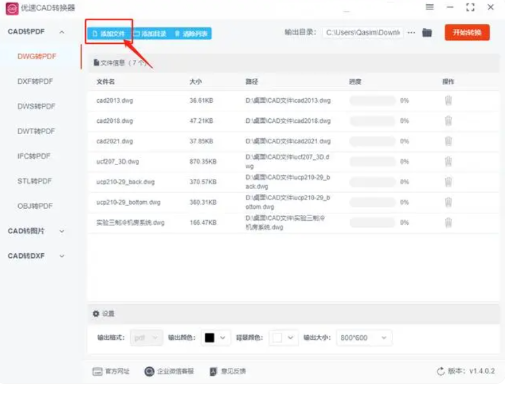507x405 pixels.
Task: Click the output directory path field
Action: point(363,33)
